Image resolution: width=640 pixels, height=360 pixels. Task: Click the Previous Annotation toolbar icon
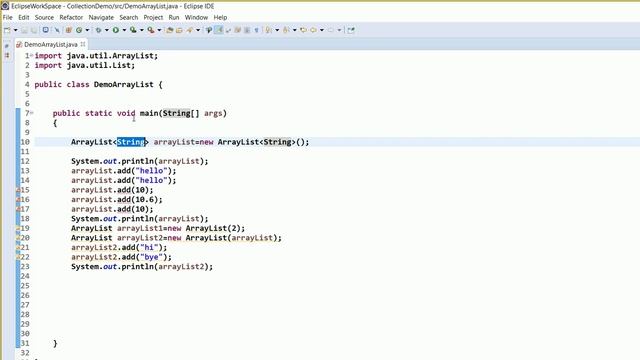click(x=286, y=30)
